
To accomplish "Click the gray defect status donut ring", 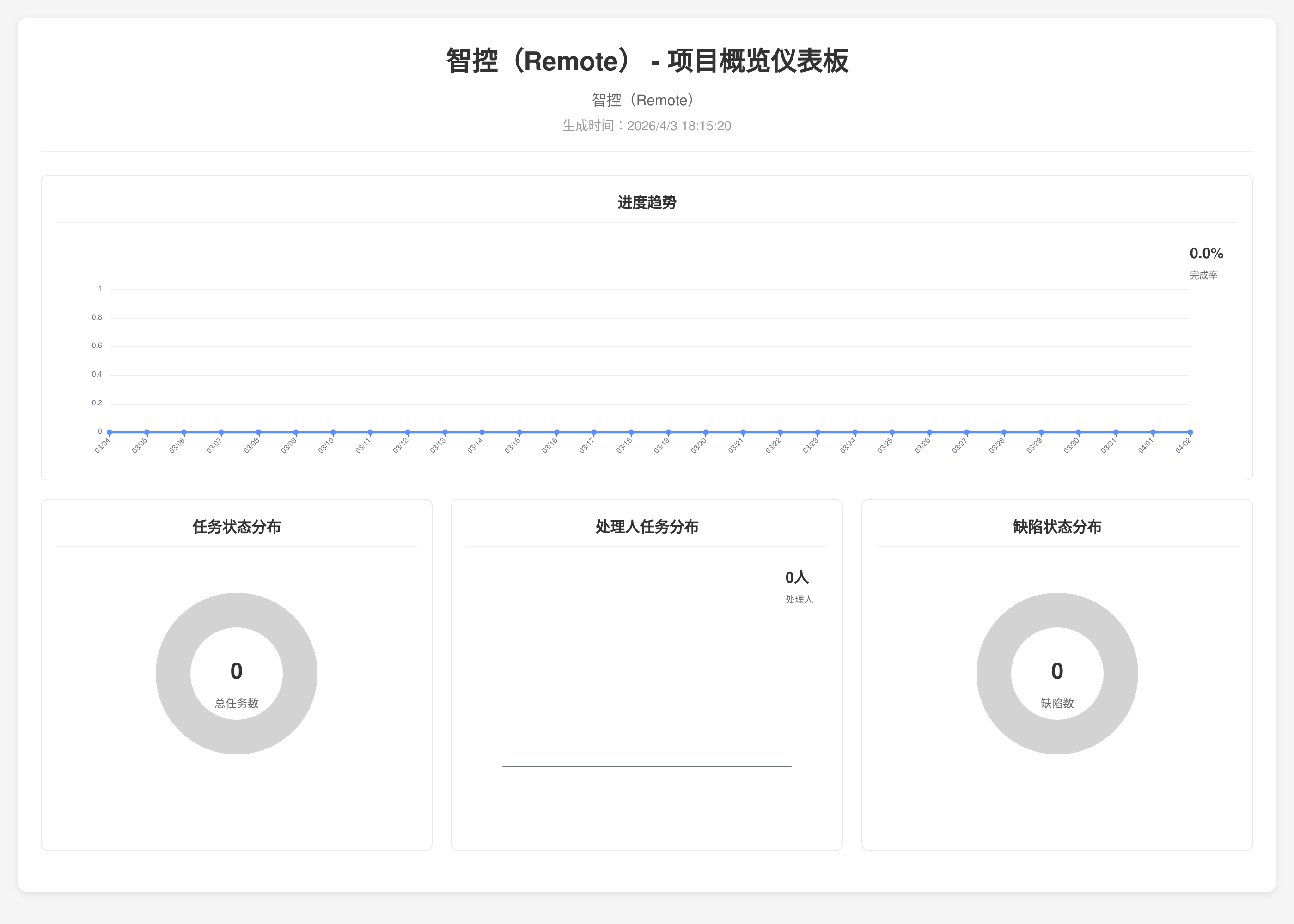I will (x=994, y=674).
